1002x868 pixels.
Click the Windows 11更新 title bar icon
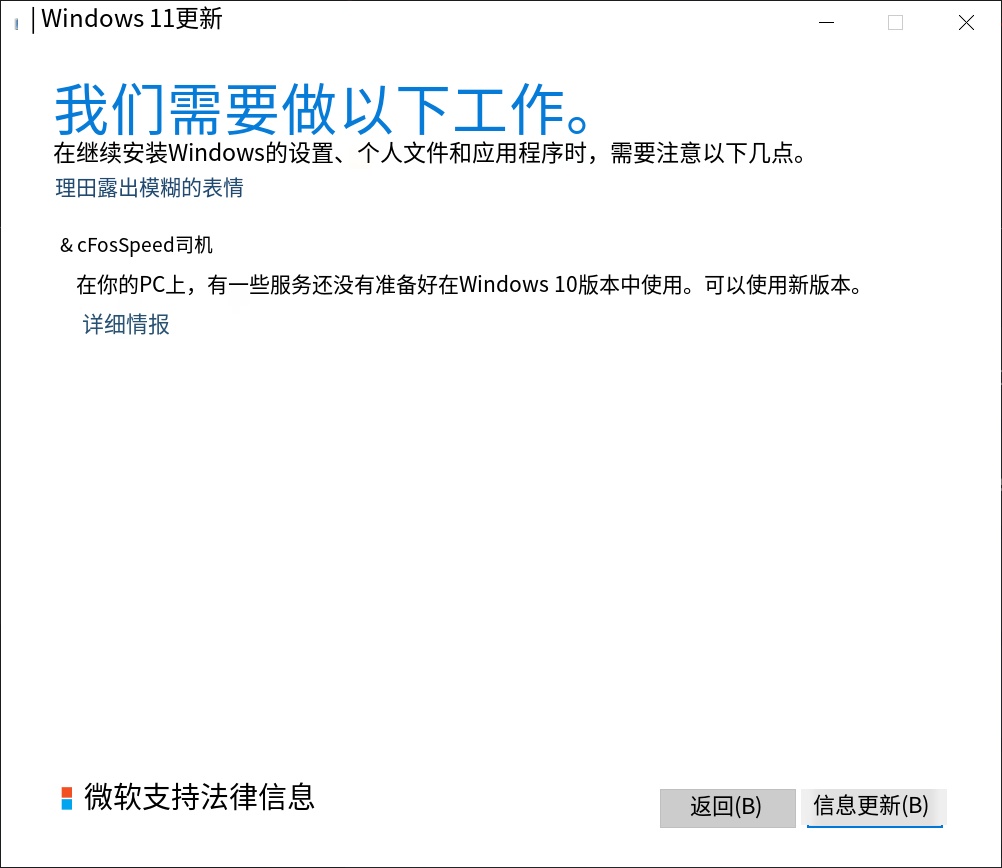point(17,24)
